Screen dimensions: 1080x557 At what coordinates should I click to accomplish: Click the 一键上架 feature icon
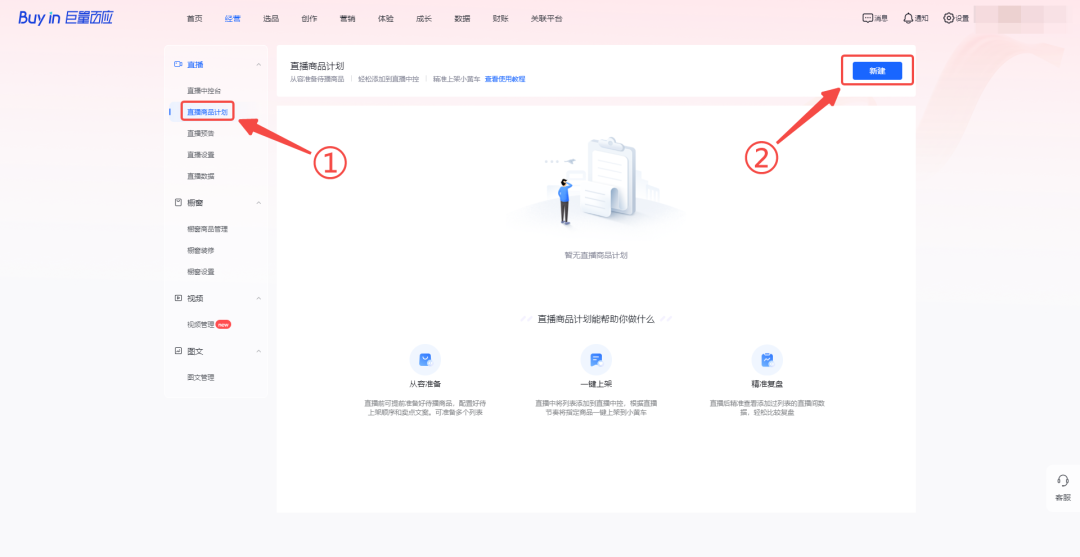click(596, 359)
